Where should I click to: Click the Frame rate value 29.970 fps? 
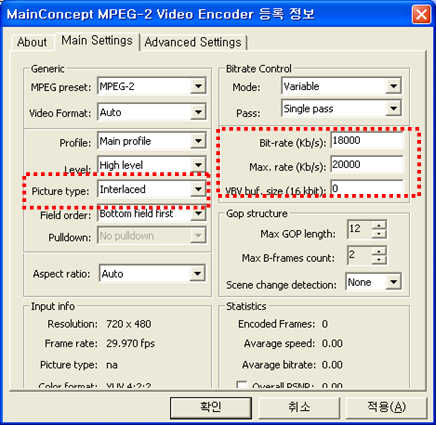pos(131,343)
